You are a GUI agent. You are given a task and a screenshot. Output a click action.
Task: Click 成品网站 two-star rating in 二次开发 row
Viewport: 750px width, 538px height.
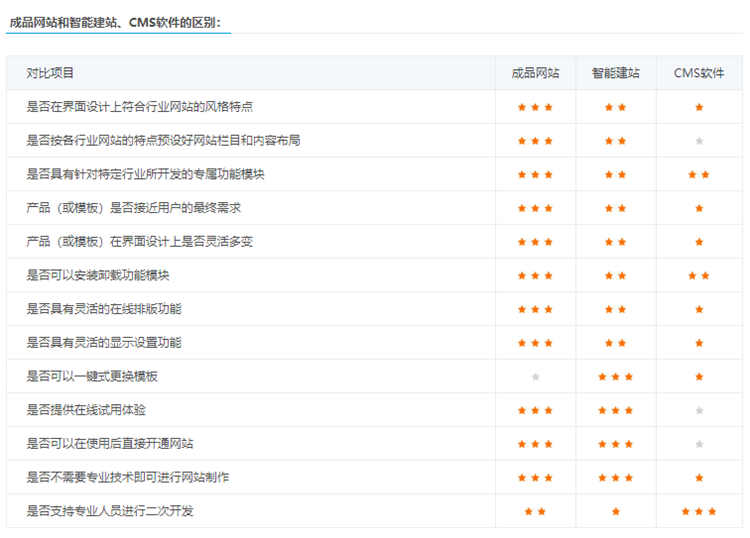coord(535,511)
